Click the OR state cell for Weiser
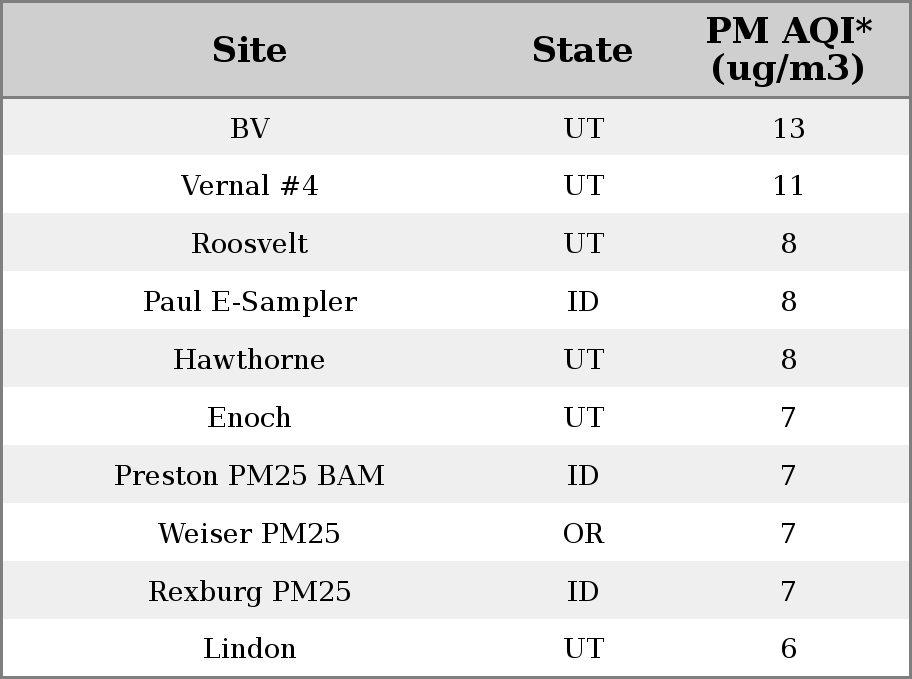The height and width of the screenshot is (679, 912). click(x=583, y=533)
